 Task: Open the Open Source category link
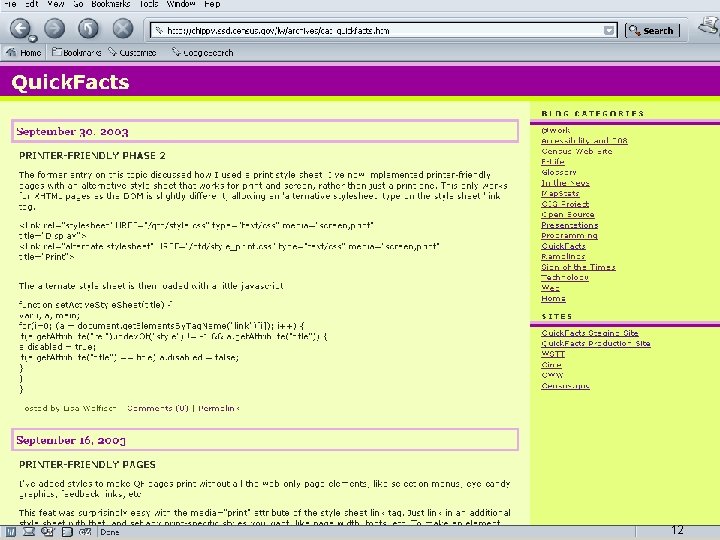click(x=568, y=215)
